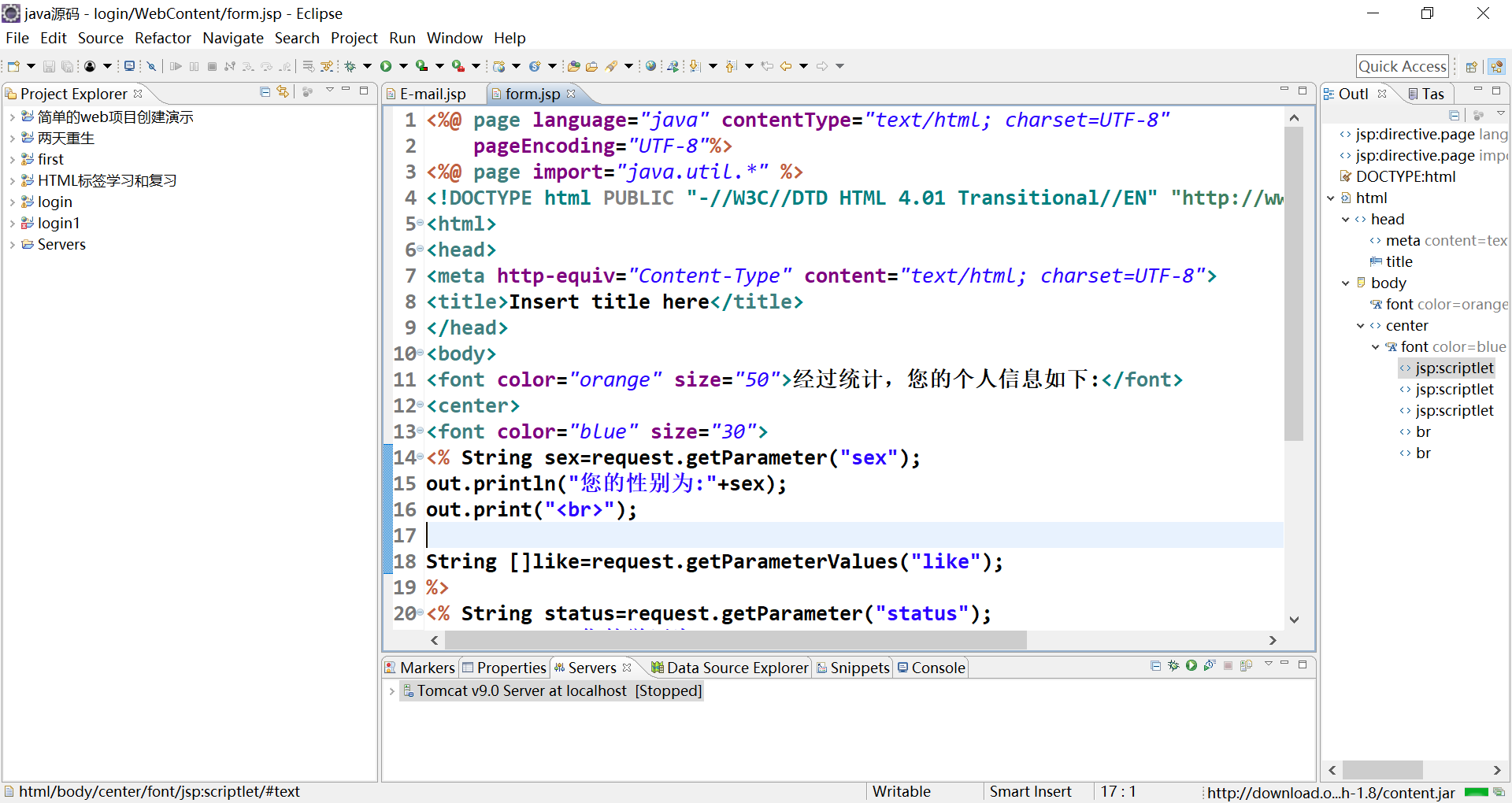Click Previous Annotation icon in toolbar
Image resolution: width=1512 pixels, height=803 pixels.
click(x=731, y=66)
